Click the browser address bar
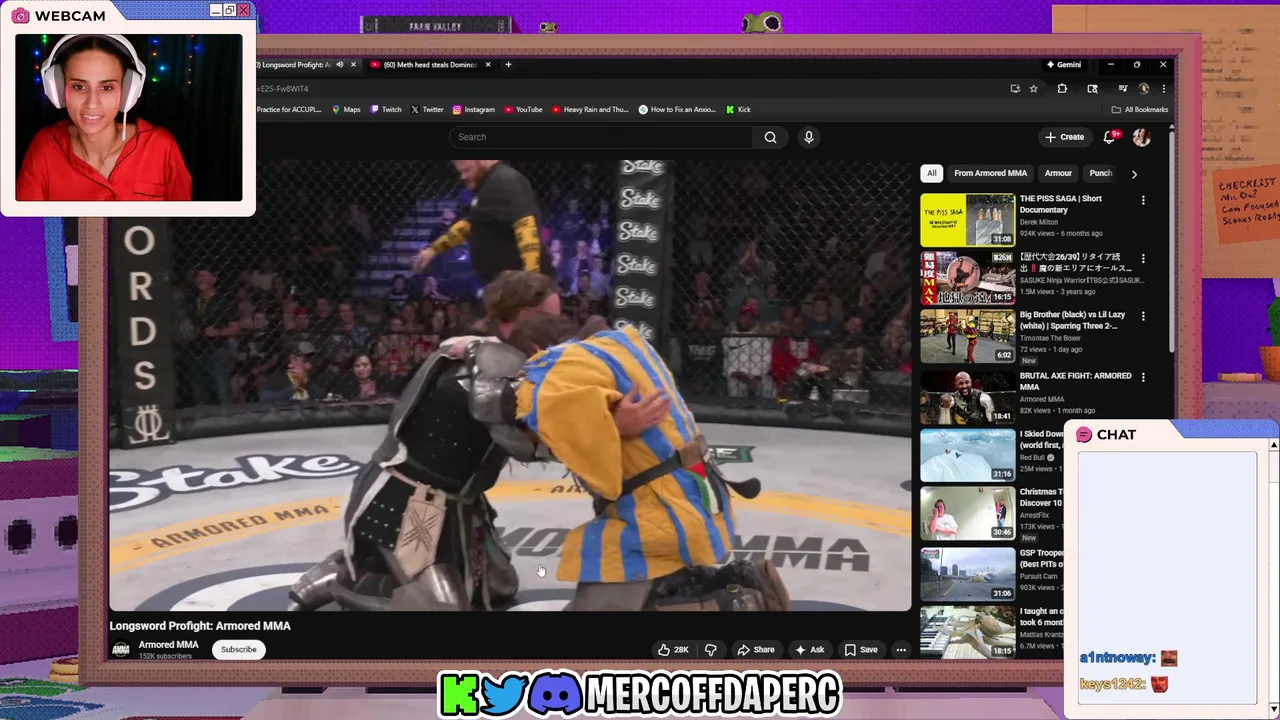Screen dimensions: 1280x720 (x=630, y=89)
